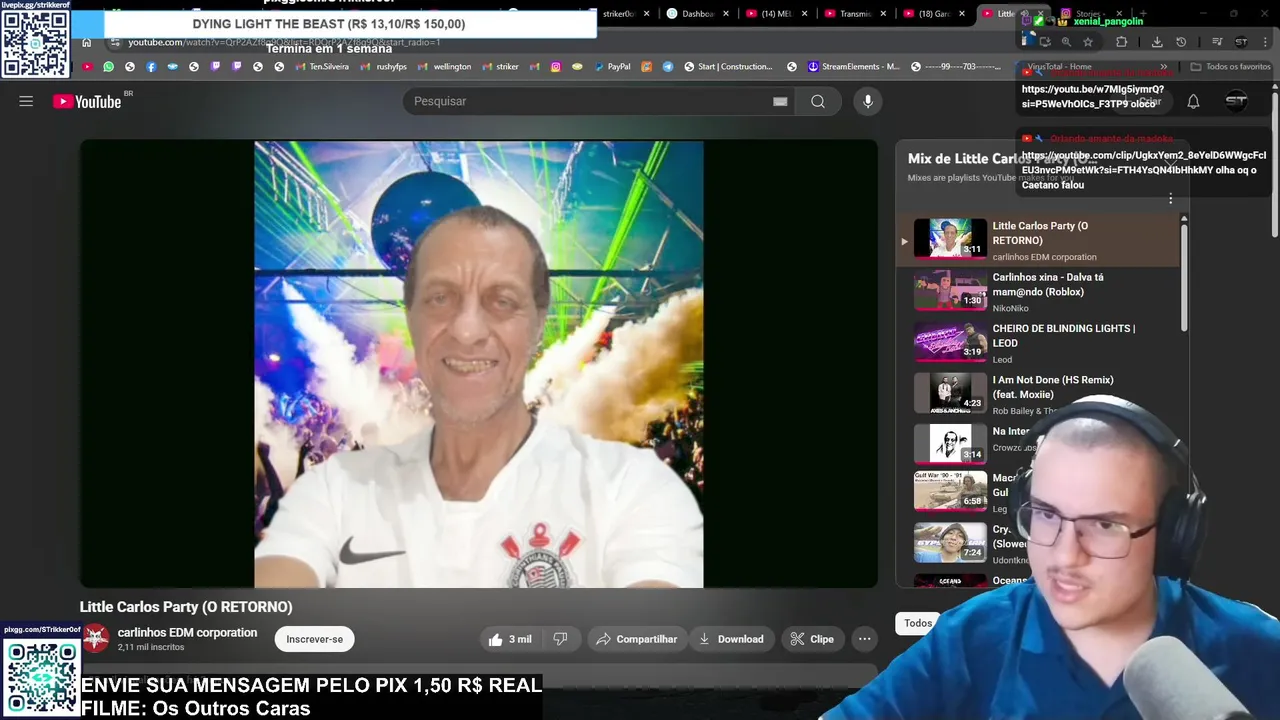This screenshot has height=720, width=1280.
Task: Open the first Twitch bookmark
Action: pos(215,67)
